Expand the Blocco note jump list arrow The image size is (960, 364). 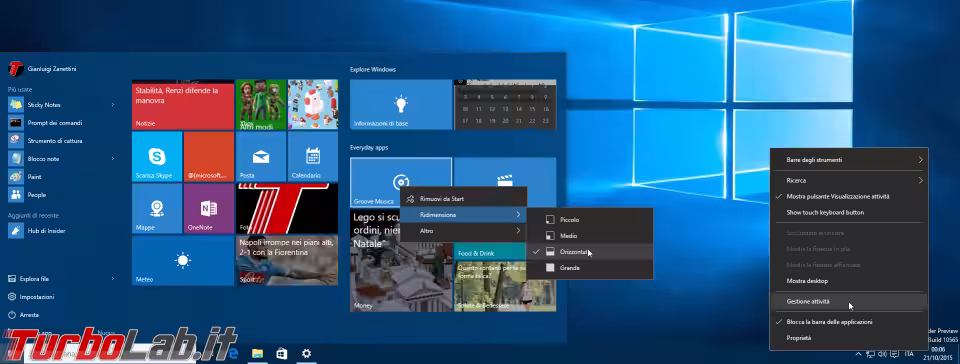point(113,159)
